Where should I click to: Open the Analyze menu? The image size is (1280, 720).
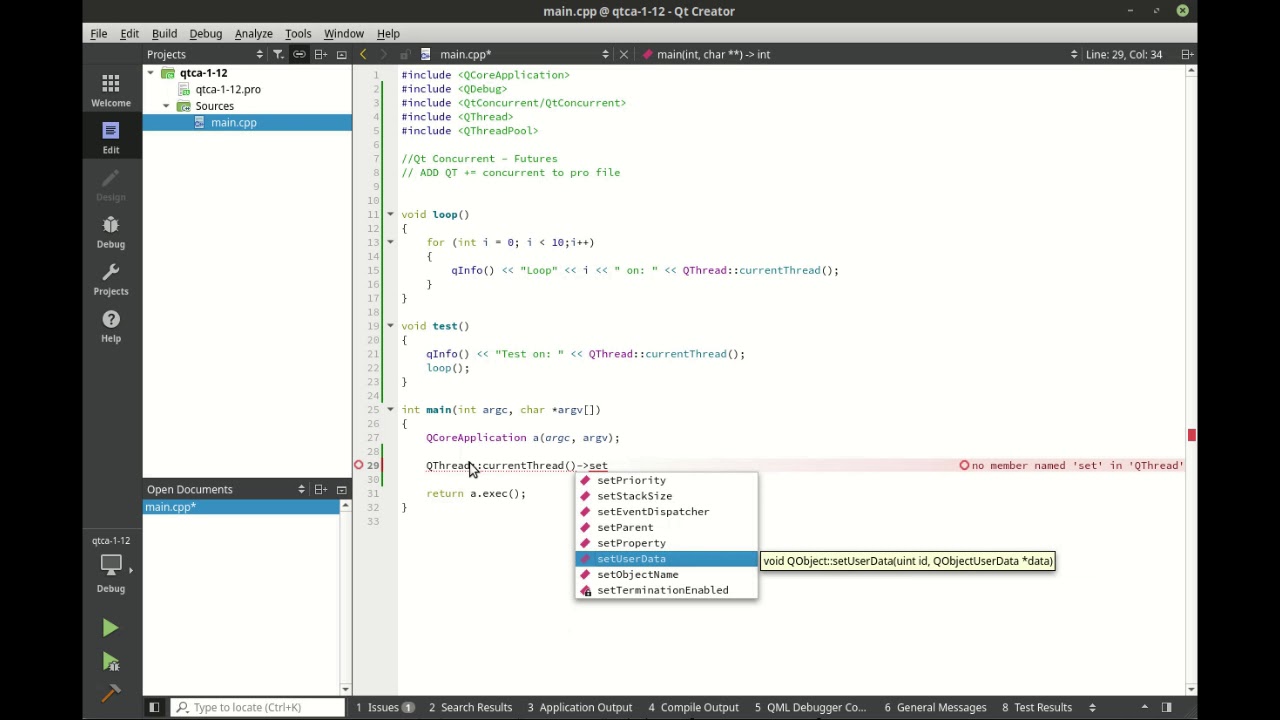[x=253, y=33]
